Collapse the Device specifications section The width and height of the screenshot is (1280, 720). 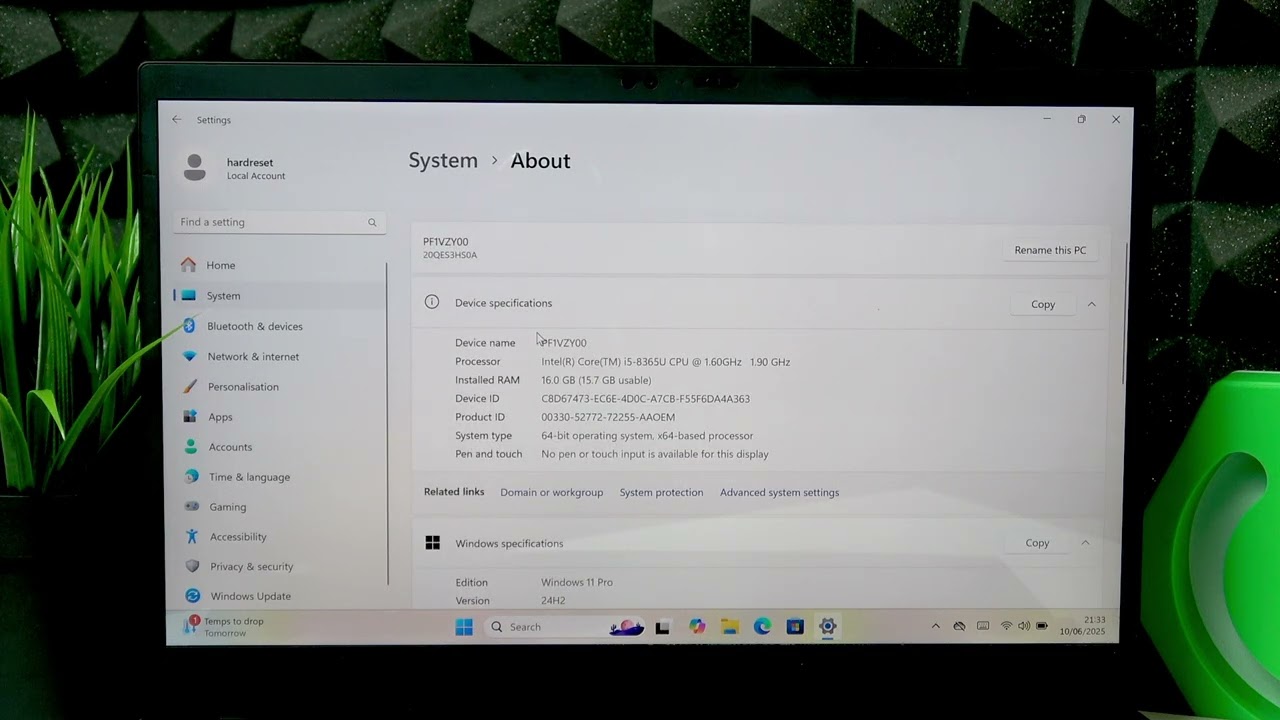(x=1092, y=304)
